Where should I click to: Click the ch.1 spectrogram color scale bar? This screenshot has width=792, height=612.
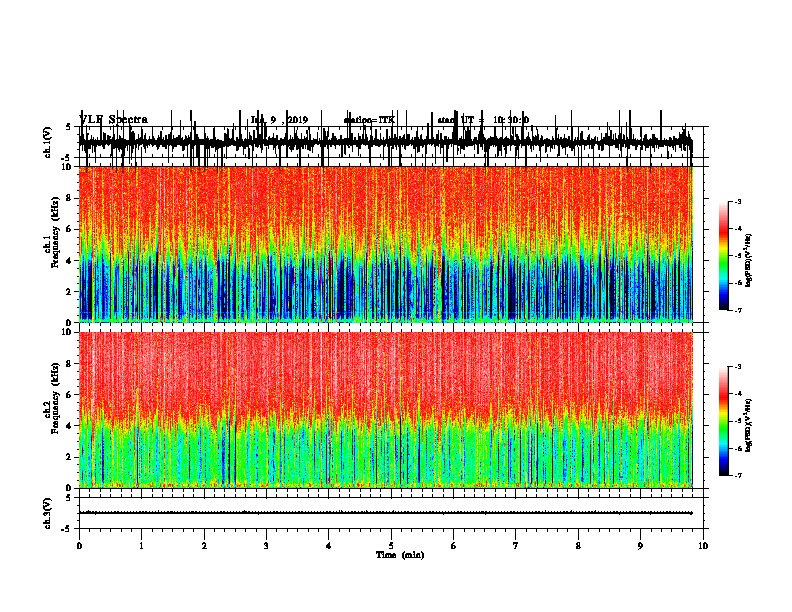723,256
